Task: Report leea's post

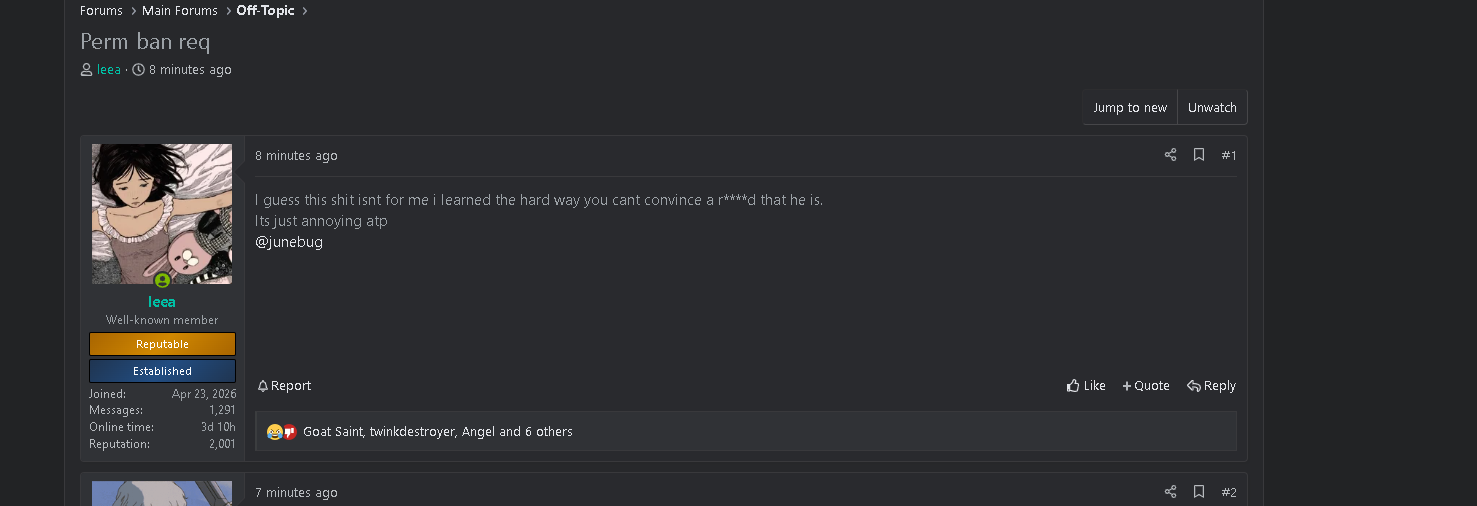Action: [284, 386]
